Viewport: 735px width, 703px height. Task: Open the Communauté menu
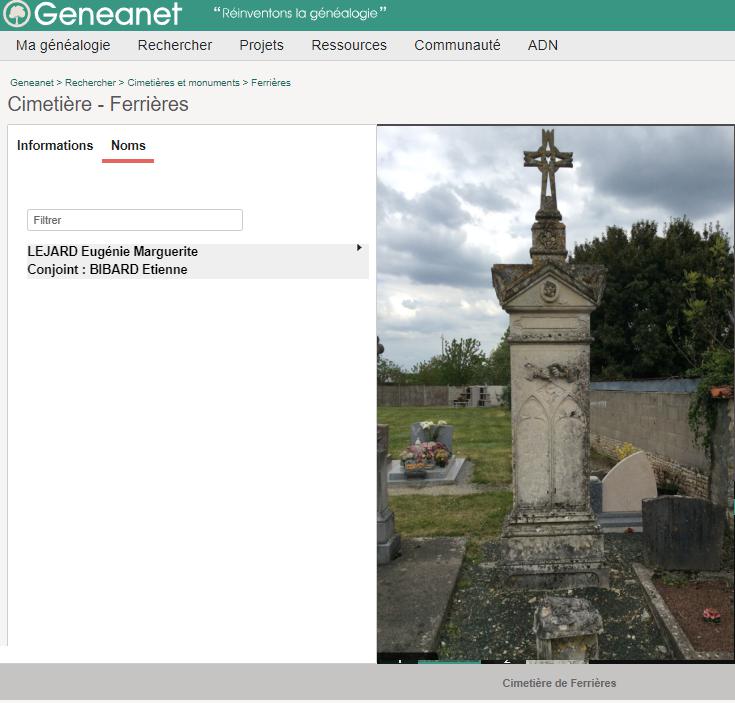pos(457,45)
